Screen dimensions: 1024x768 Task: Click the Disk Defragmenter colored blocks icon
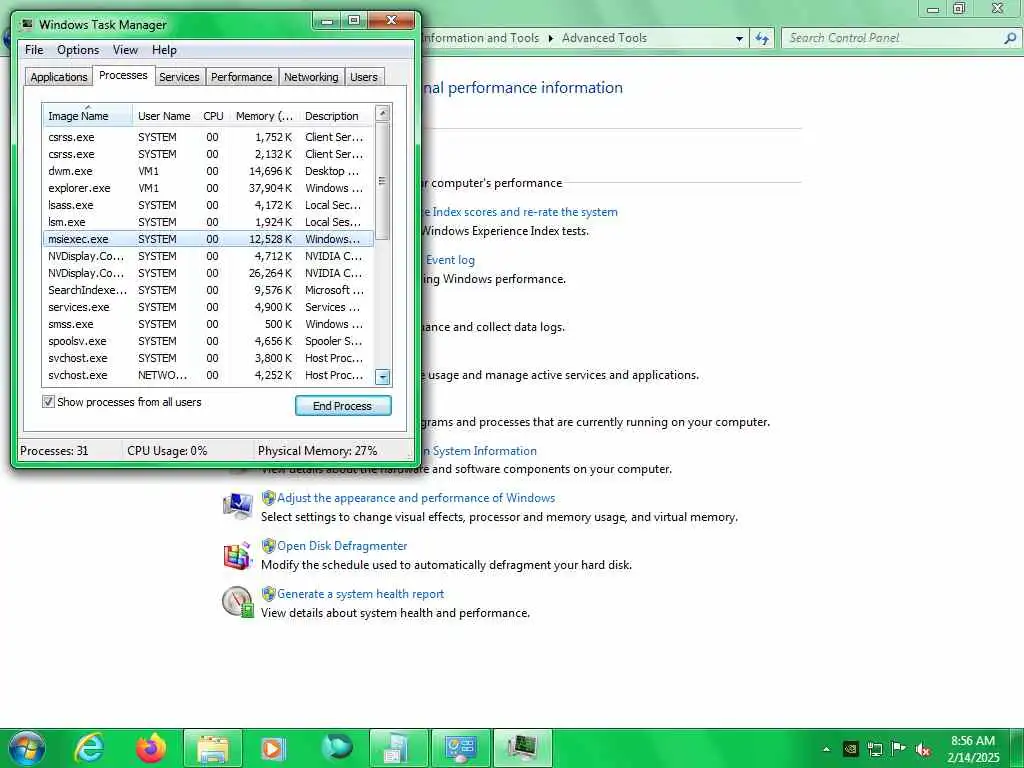tap(238, 555)
